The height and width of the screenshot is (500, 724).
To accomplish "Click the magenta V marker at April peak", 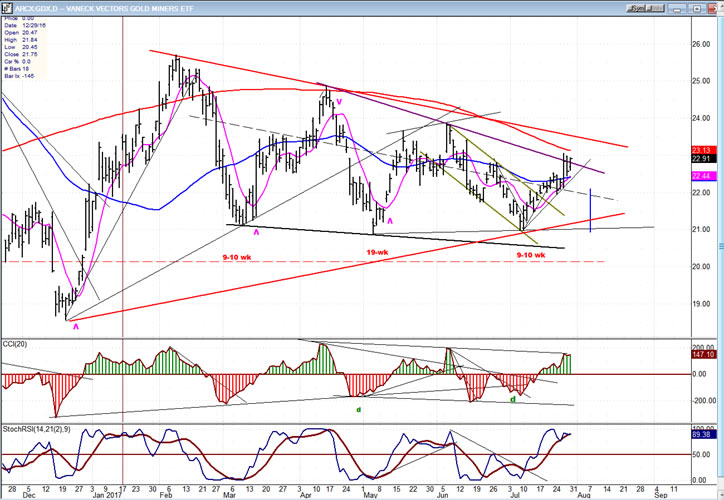I will [x=339, y=101].
